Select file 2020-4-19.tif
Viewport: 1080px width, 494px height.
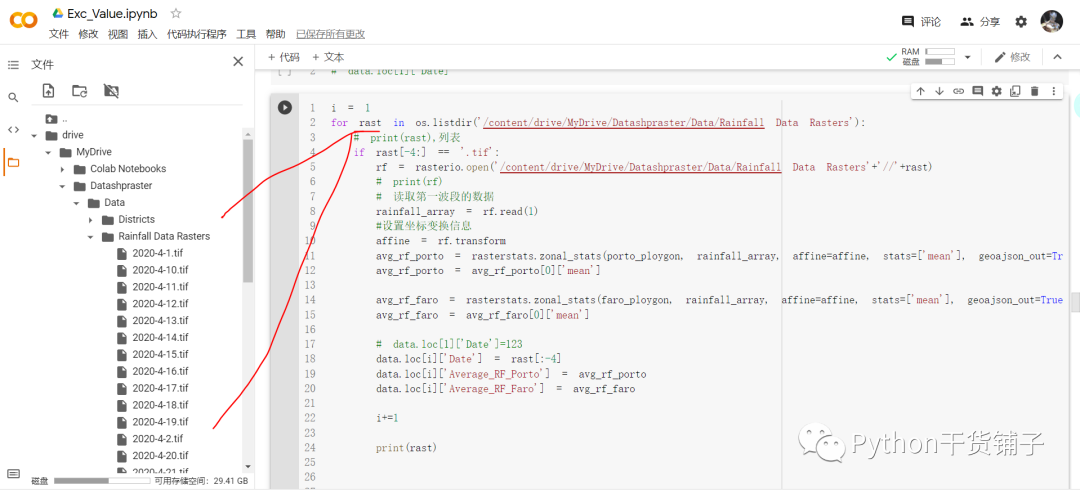(x=160, y=422)
